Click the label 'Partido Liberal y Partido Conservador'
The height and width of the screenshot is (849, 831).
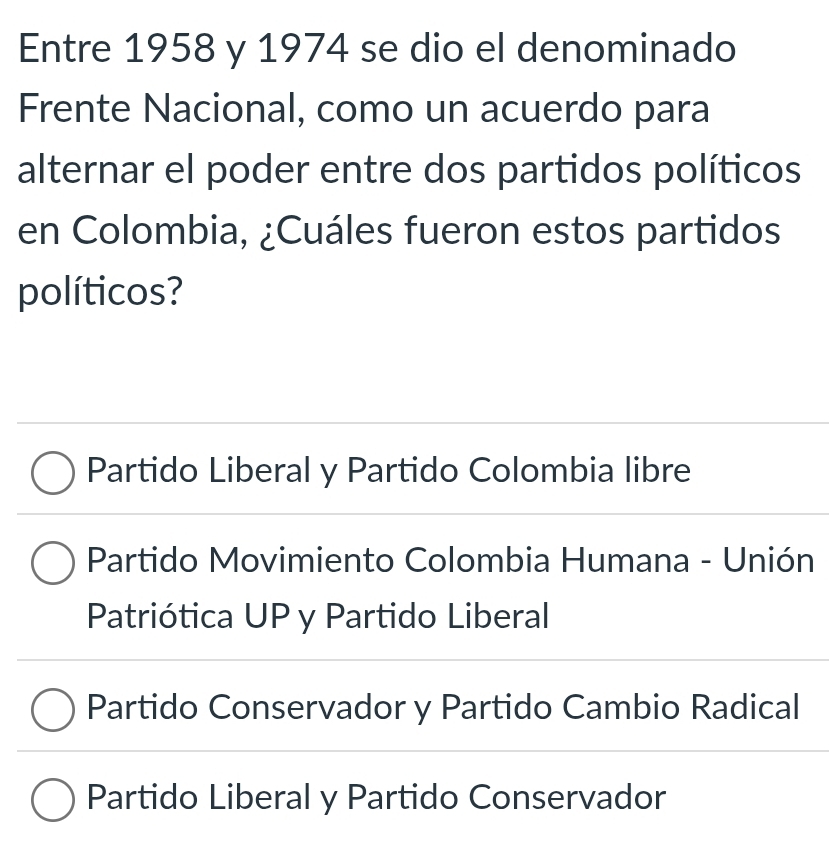pyautogui.click(x=376, y=797)
